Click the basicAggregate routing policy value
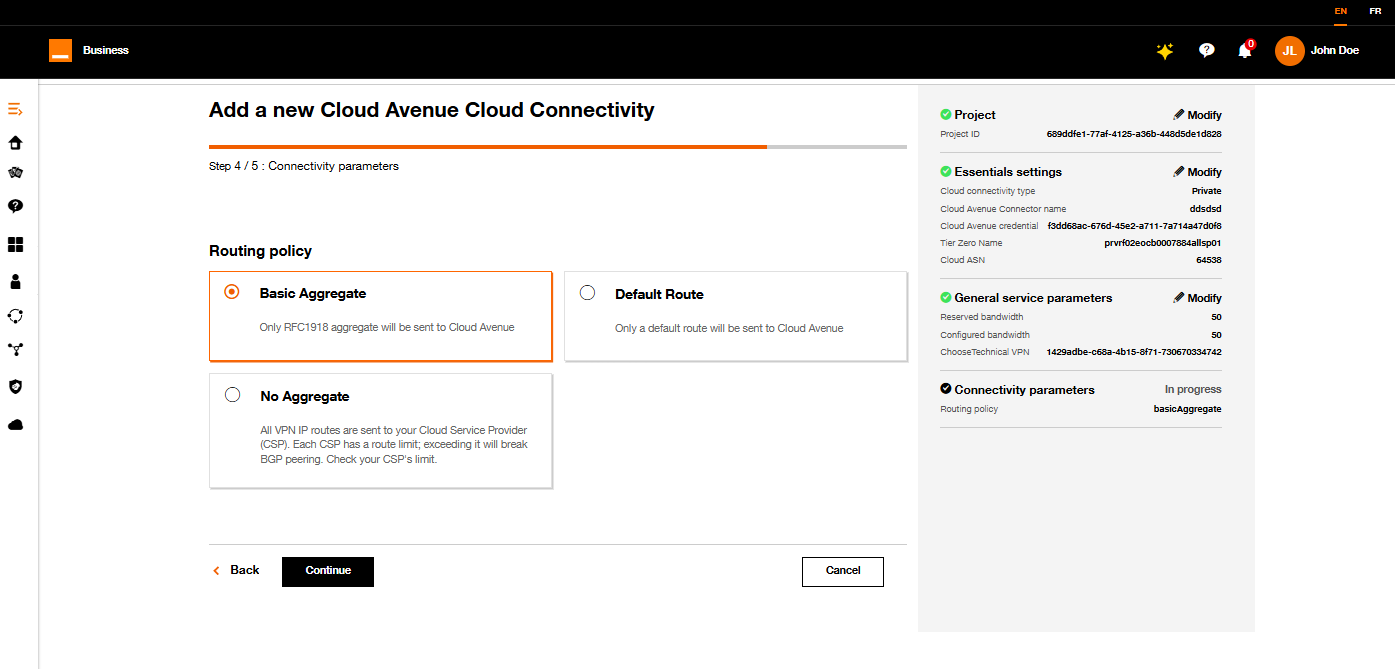The image size is (1395, 669). (1187, 409)
